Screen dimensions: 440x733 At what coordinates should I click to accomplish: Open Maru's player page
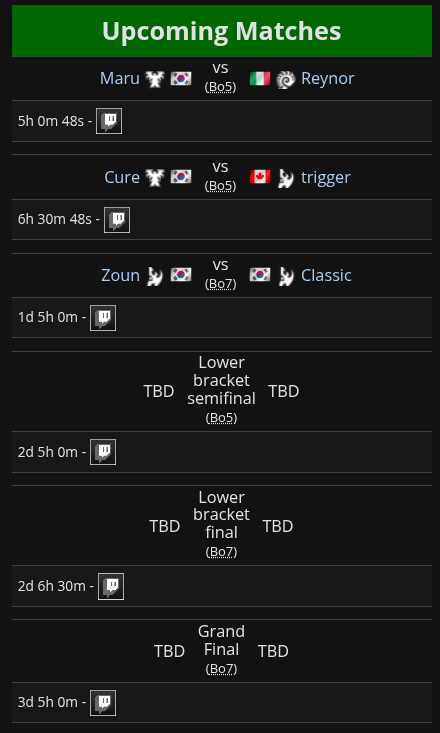(120, 79)
